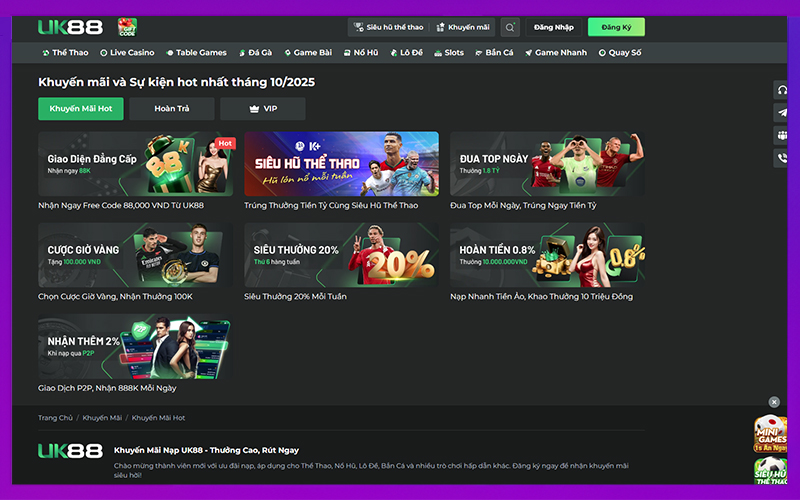Viewport: 800px width, 500px height.
Task: Click the Đăng Nhập login button
Action: 554,28
